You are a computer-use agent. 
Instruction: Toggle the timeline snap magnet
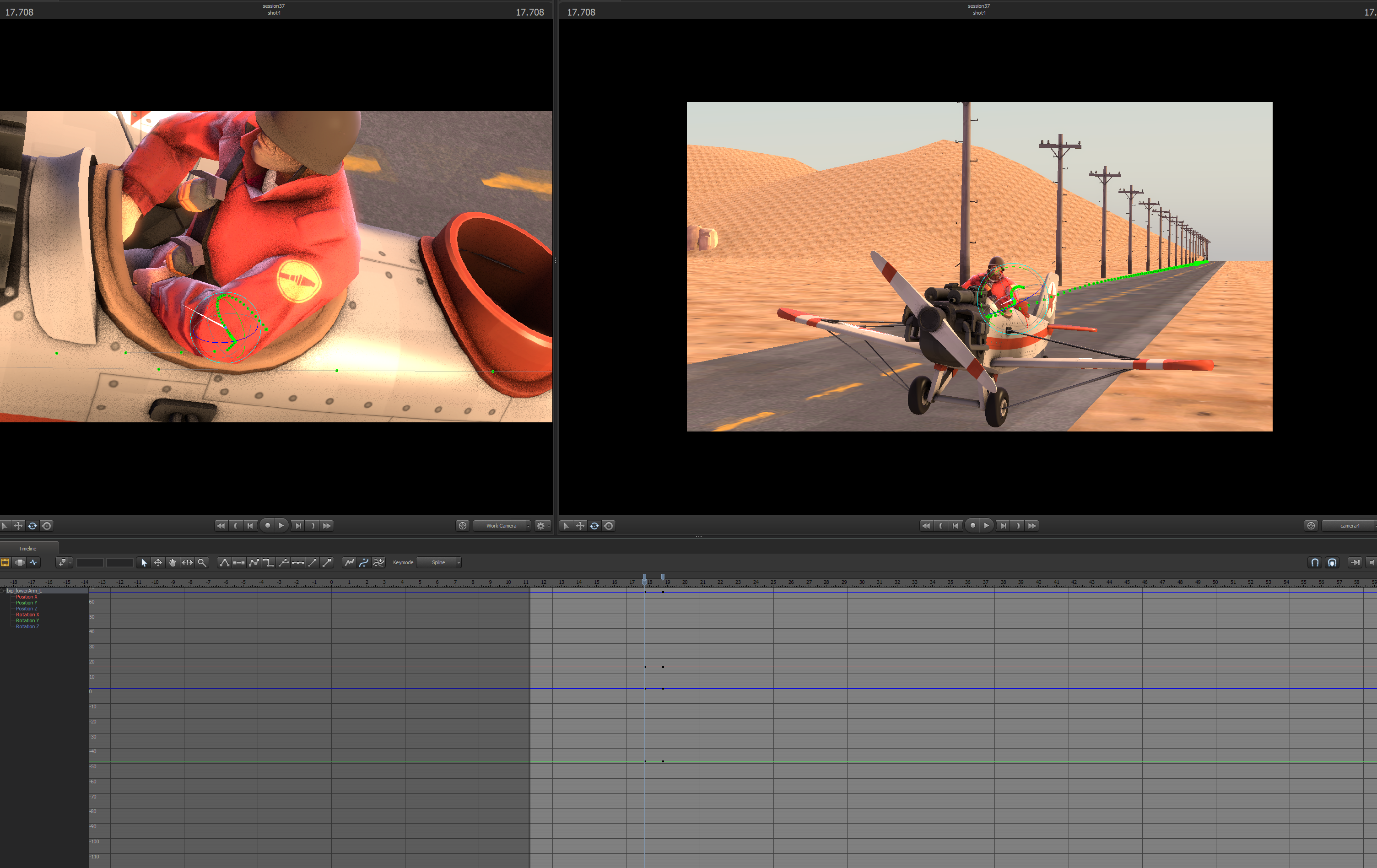click(x=1315, y=563)
